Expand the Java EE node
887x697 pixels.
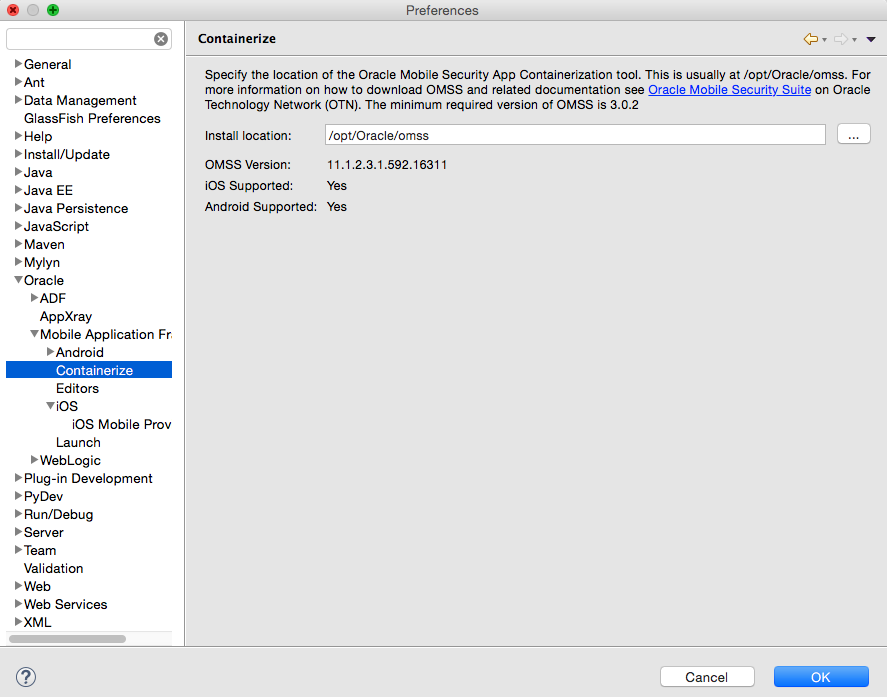[18, 190]
